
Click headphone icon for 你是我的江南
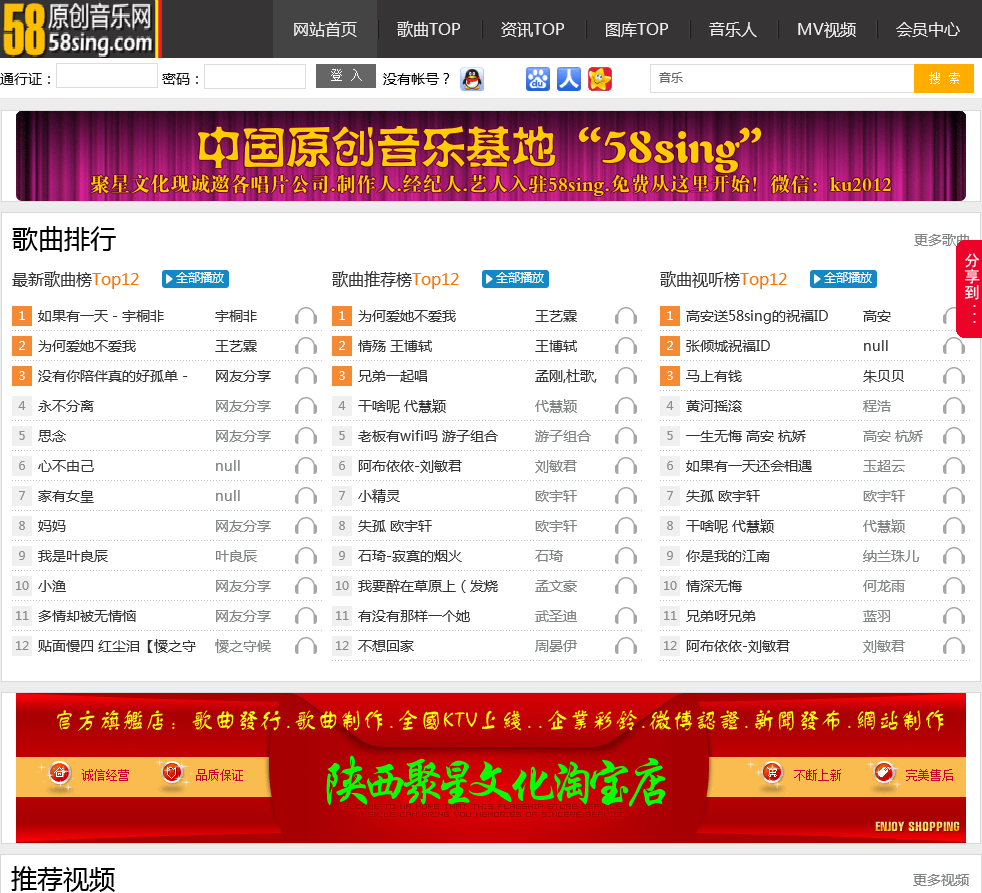click(954, 556)
